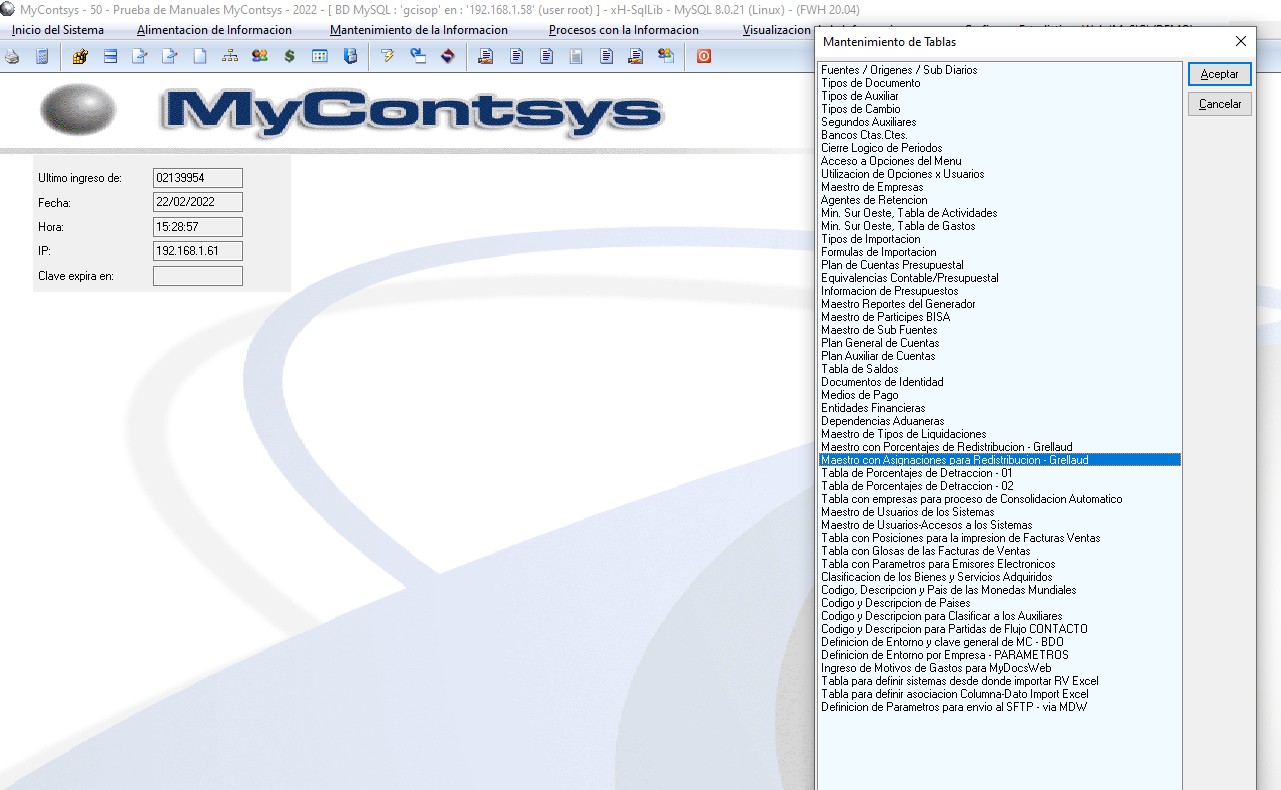Select Tipos de Cambio list entry
Image resolution: width=1281 pixels, height=790 pixels.
(x=860, y=109)
